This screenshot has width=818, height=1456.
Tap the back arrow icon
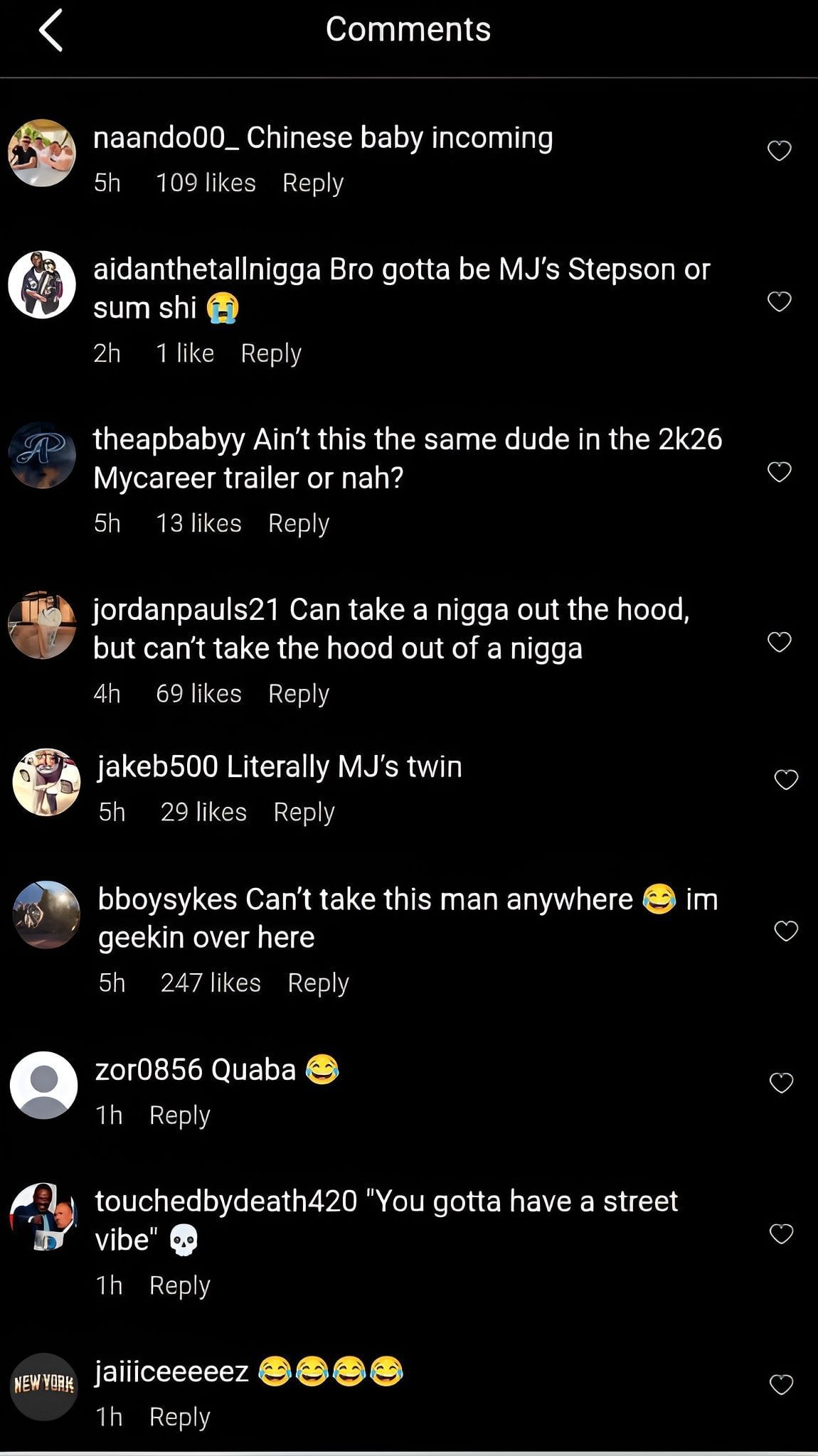51,31
